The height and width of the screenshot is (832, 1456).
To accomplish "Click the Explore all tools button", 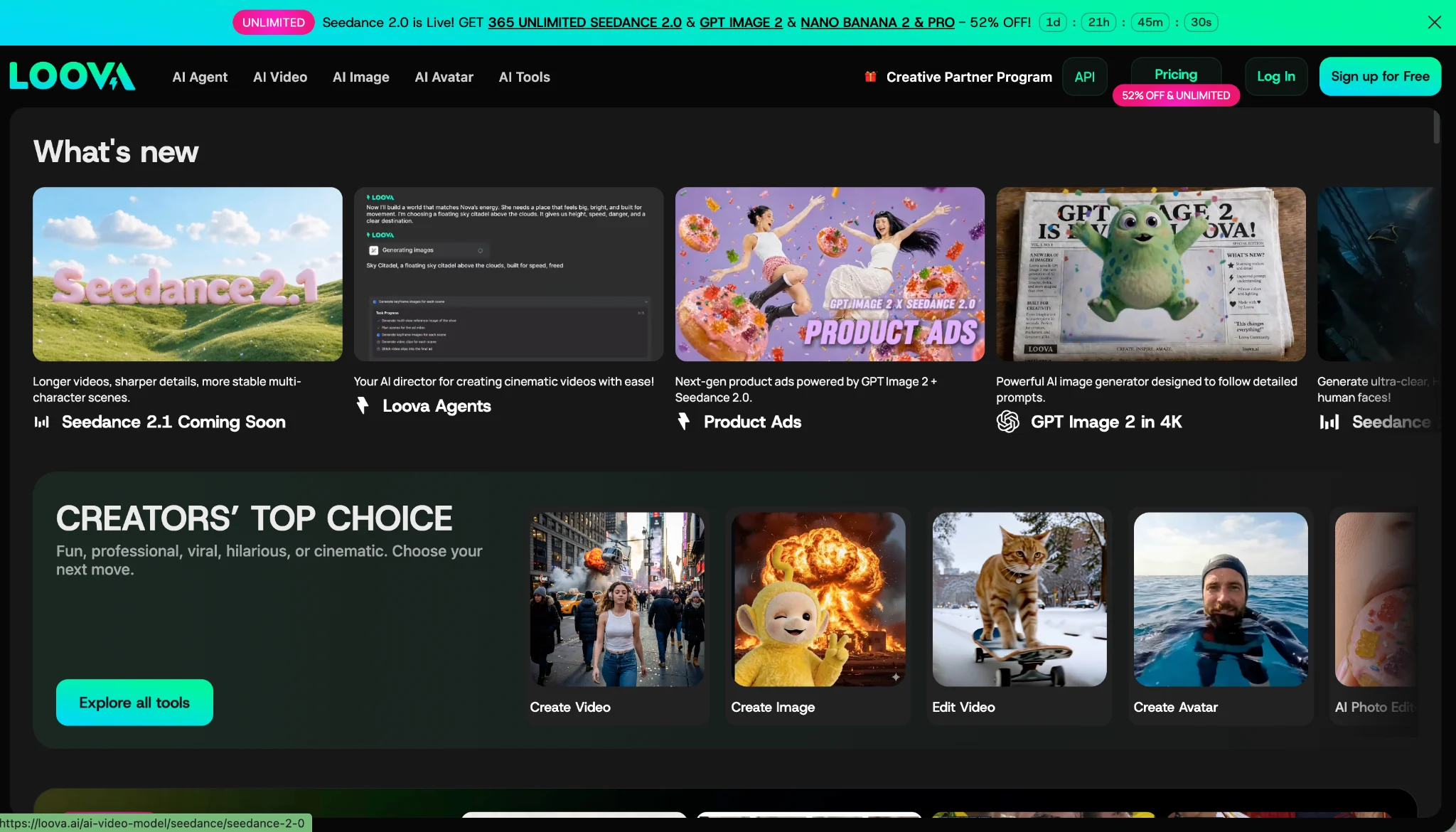I will pyautogui.click(x=134, y=703).
